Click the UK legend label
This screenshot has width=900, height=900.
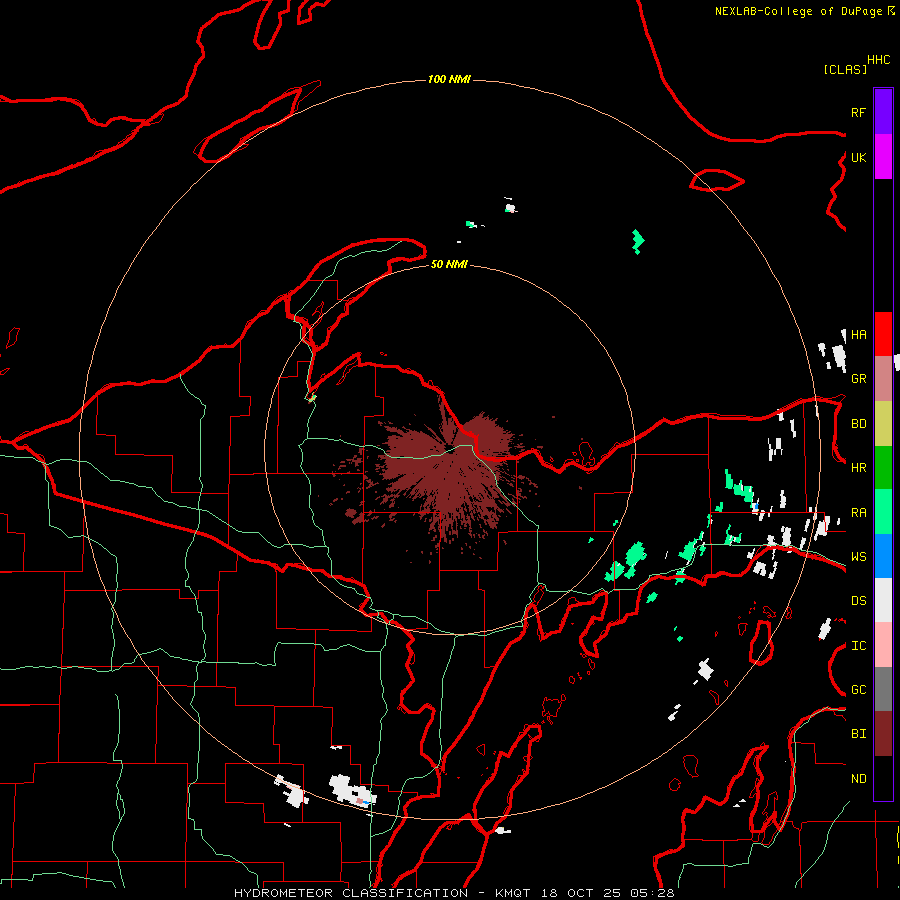tap(858, 157)
